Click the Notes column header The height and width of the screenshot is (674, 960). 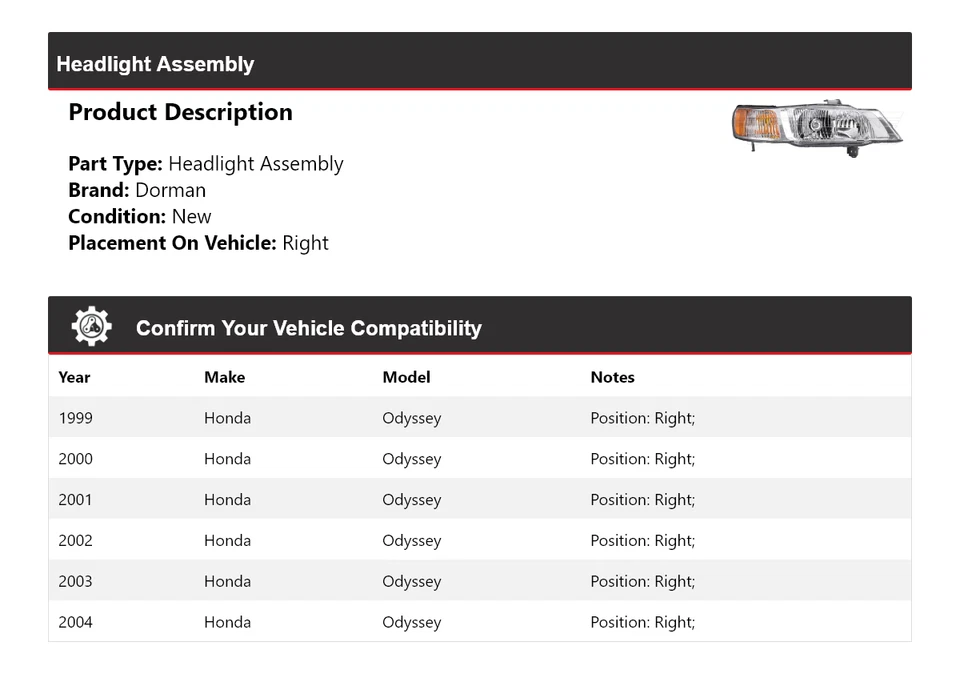tap(612, 377)
